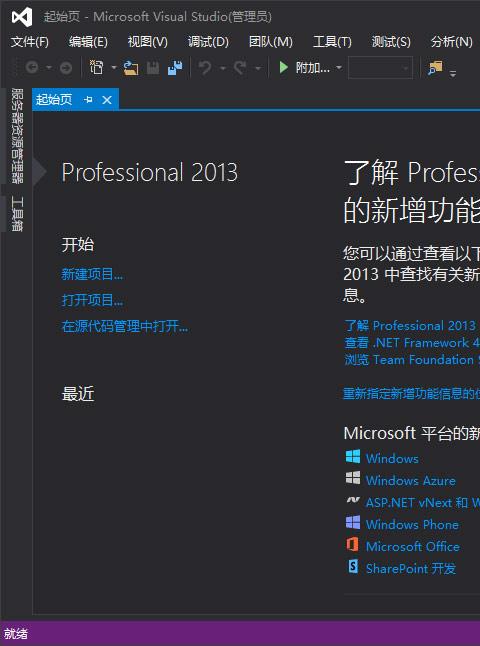The image size is (480, 646).
Task: Open the 工具(T) menu
Action: (332, 42)
